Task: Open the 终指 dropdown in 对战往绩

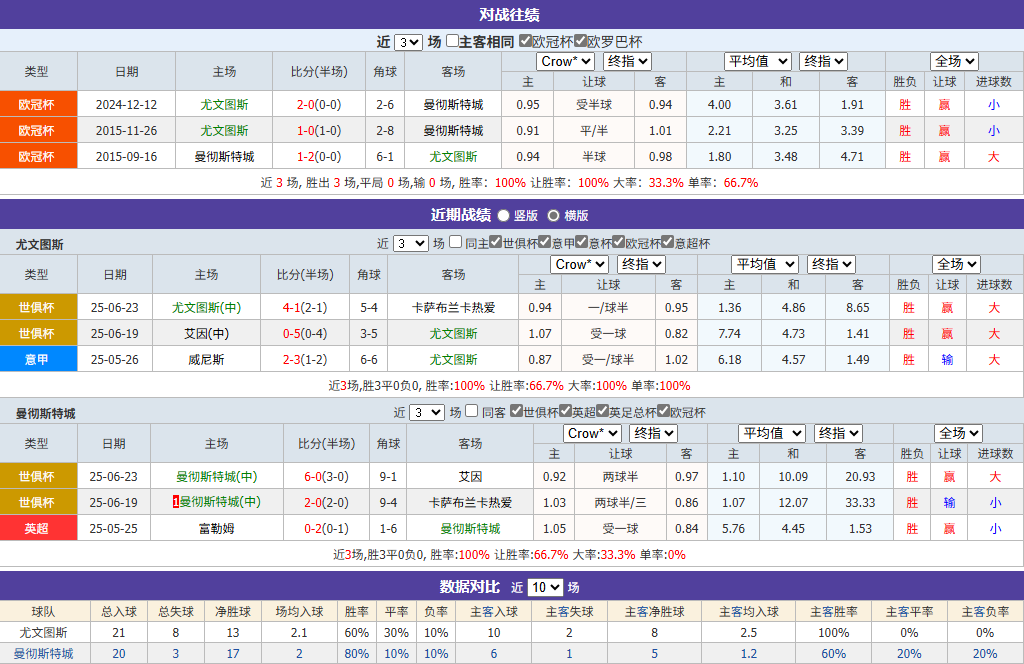Action: [x=627, y=61]
